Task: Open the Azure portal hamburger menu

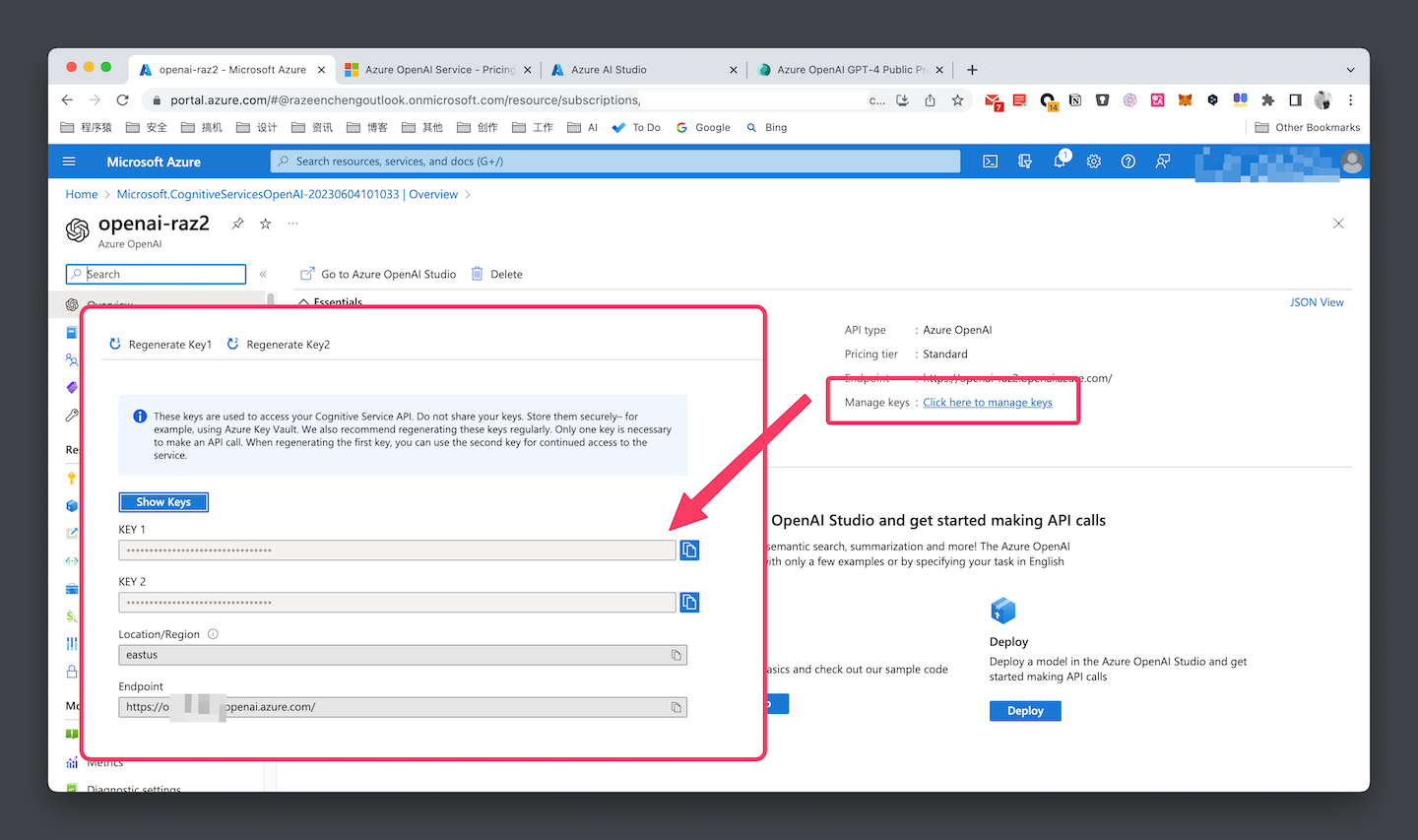Action: [69, 162]
